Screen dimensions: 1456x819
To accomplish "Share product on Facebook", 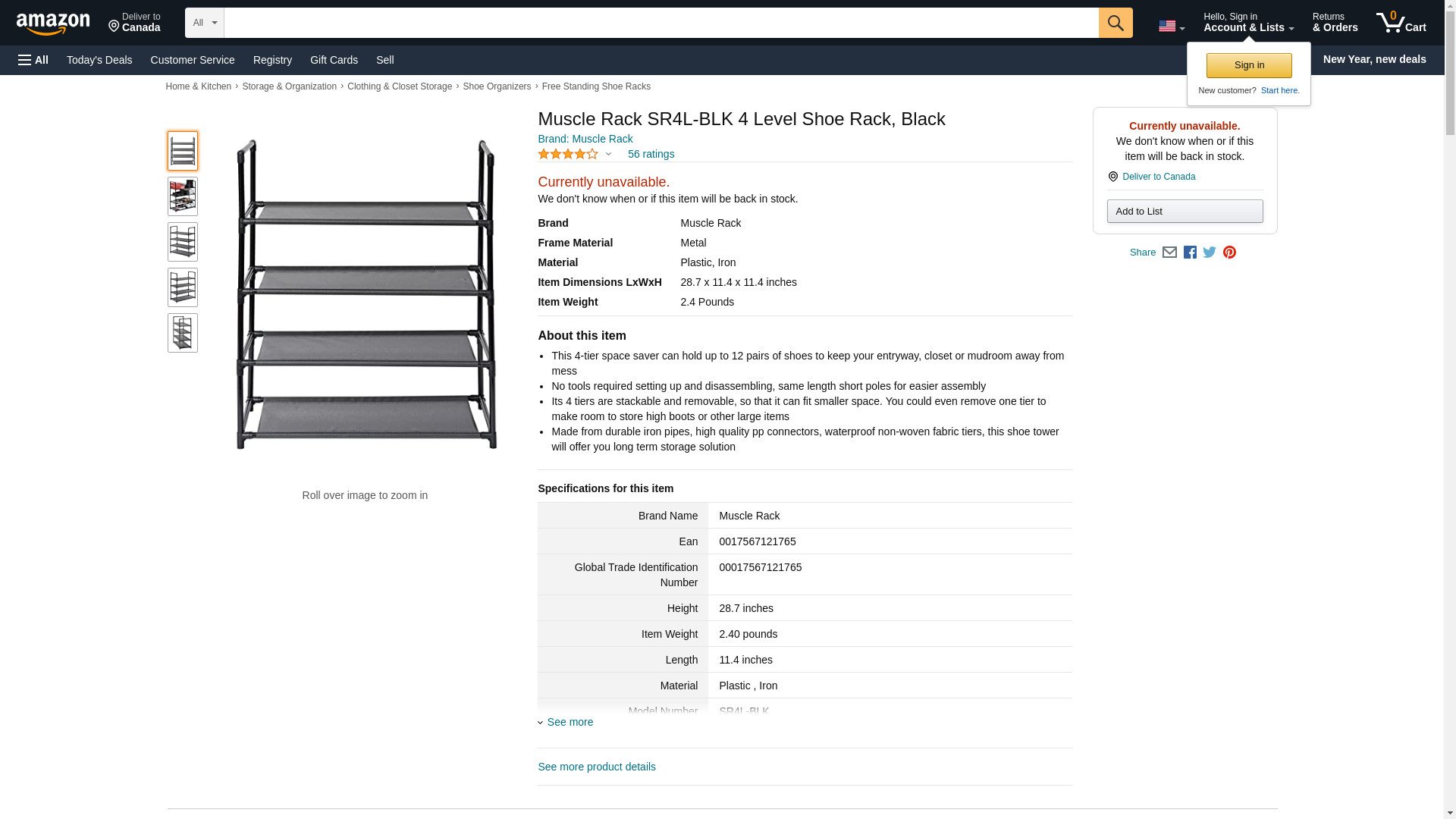I will coord(1190,253).
